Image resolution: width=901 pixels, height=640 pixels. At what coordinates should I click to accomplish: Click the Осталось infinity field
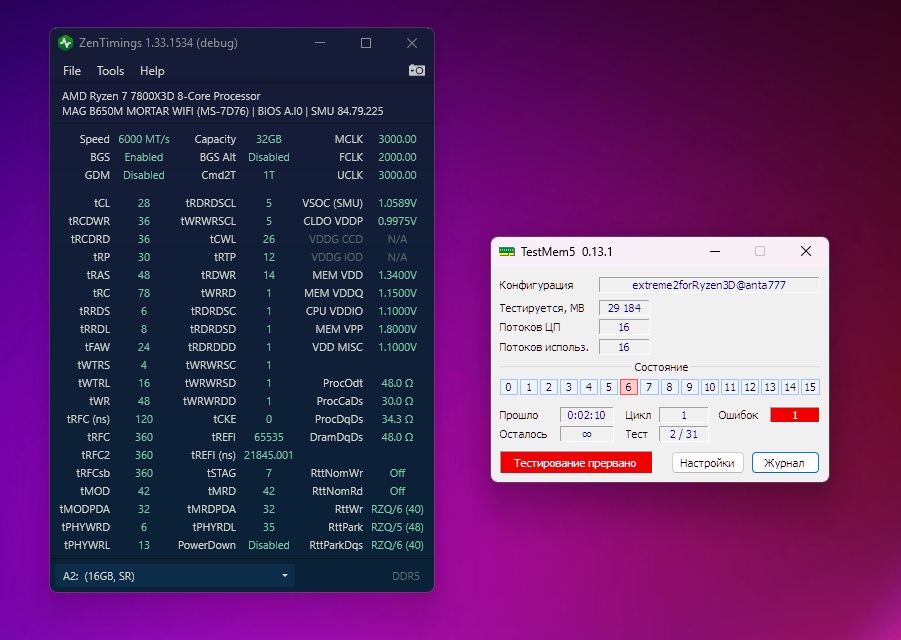point(586,434)
